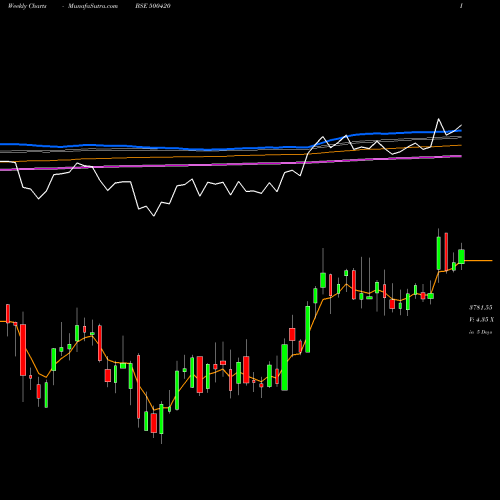Click the highest peak of the white indicator line
The height and width of the screenshot is (500, 500).
click(438, 119)
